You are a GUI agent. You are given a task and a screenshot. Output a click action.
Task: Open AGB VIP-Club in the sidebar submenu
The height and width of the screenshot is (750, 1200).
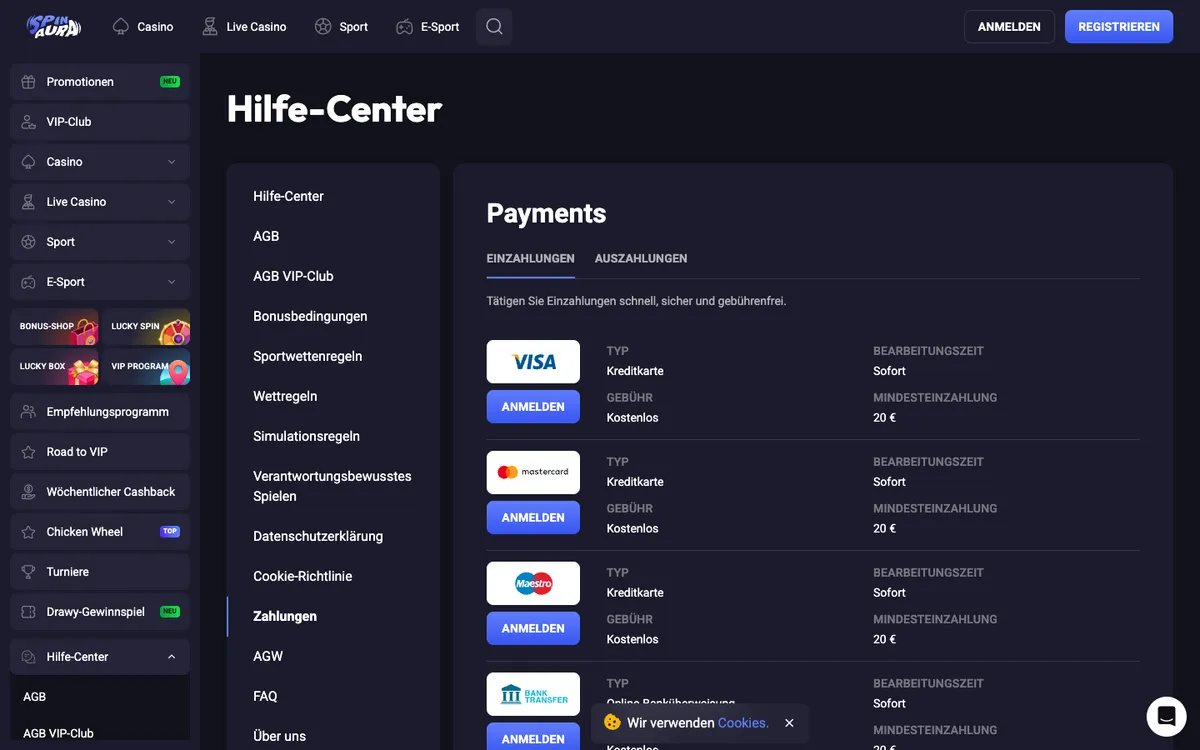pos(58,733)
